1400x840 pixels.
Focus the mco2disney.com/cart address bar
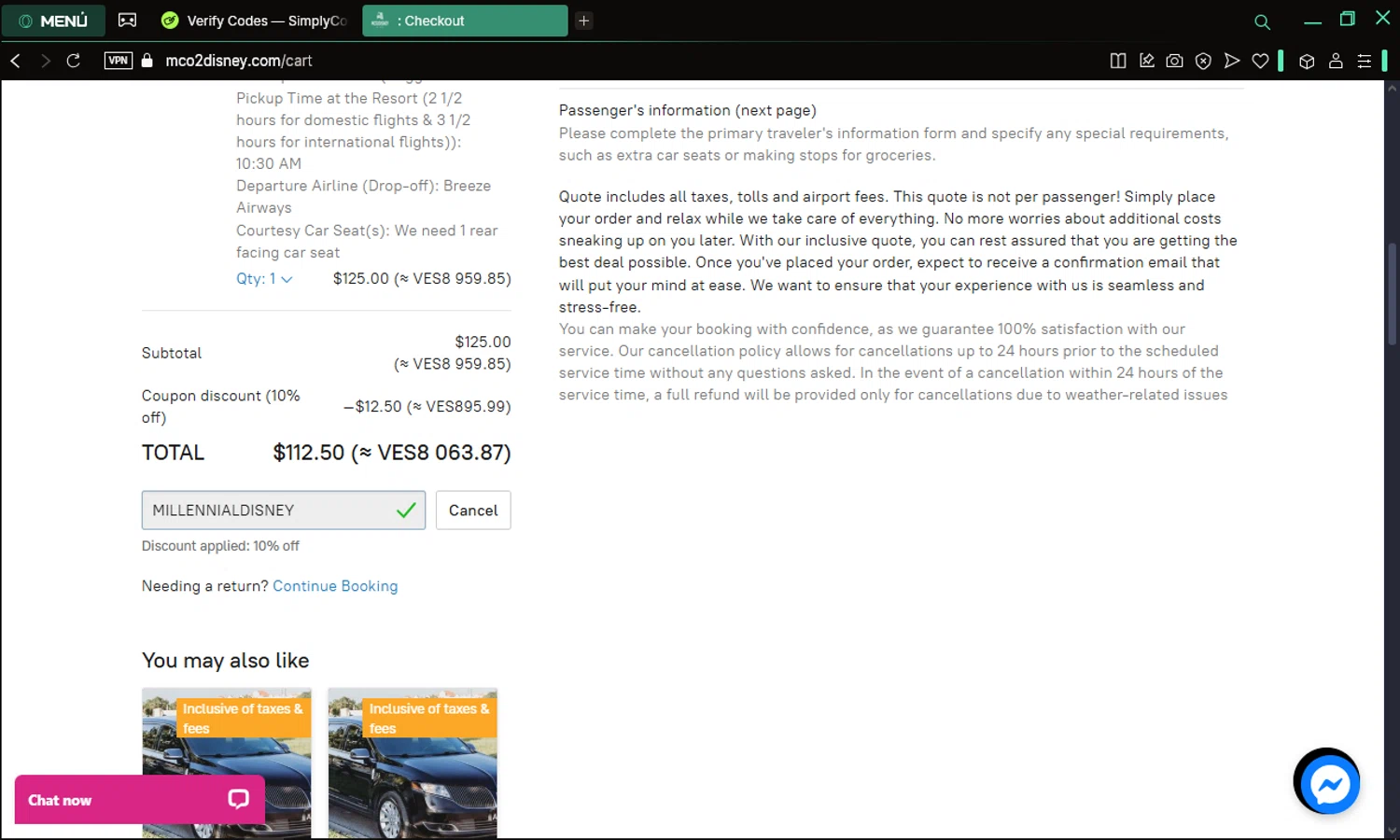[x=238, y=61]
